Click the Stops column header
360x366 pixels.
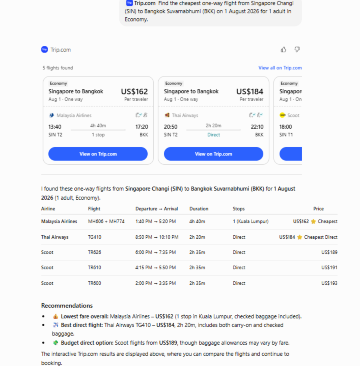239,209
